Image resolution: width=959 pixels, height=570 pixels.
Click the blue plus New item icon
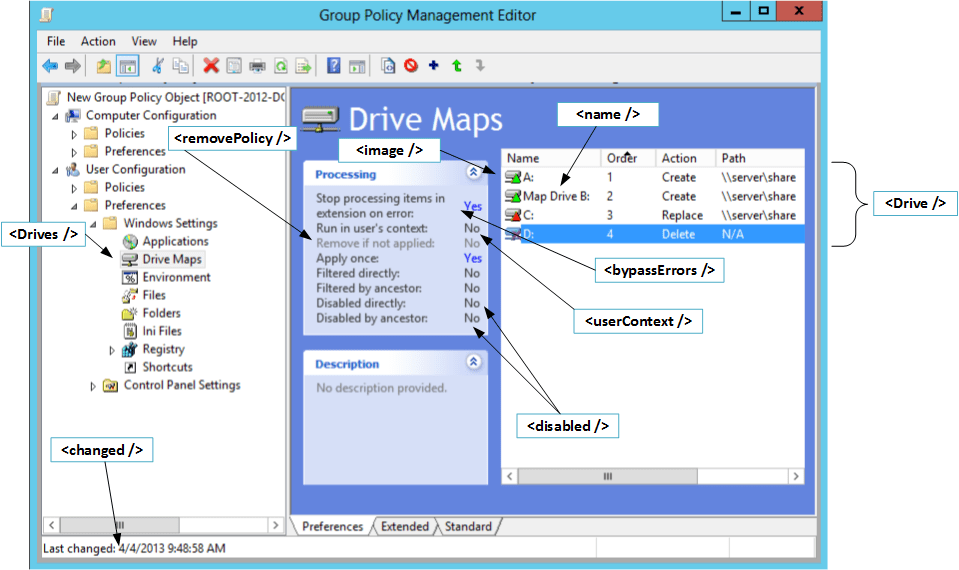point(434,65)
